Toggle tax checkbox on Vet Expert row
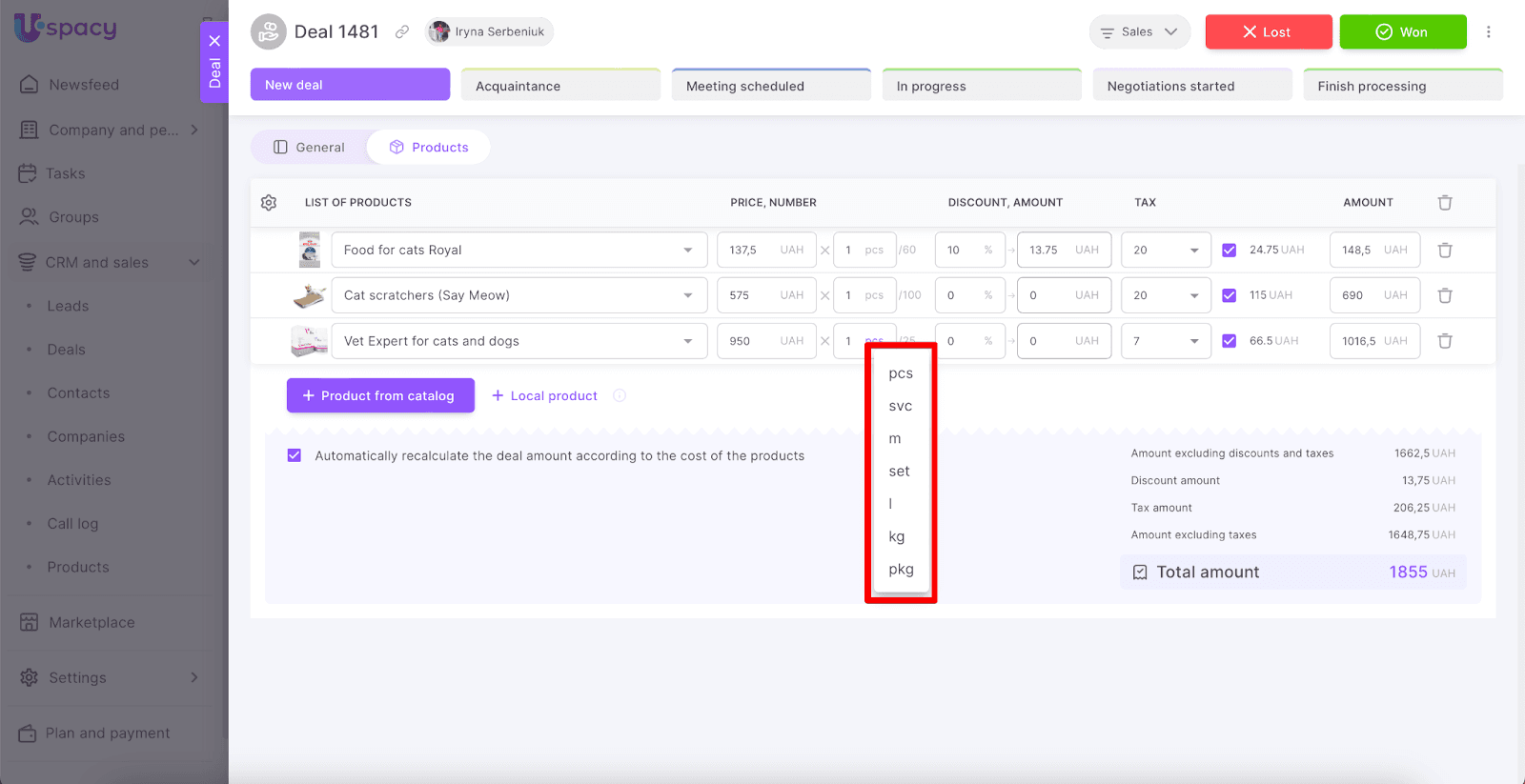This screenshot has height=784, width=1525. [1229, 341]
